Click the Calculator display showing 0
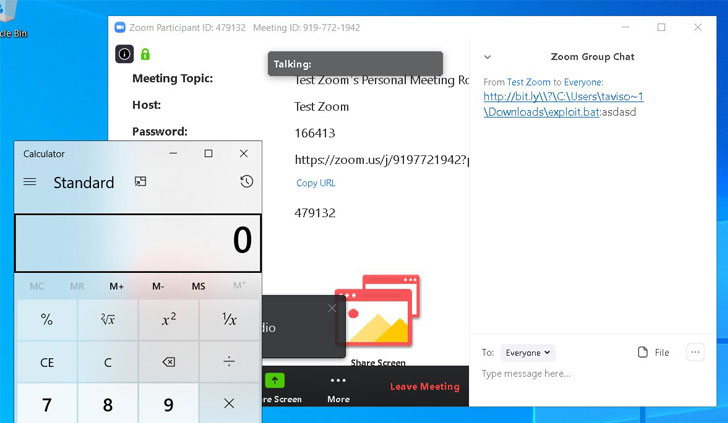 coord(138,243)
